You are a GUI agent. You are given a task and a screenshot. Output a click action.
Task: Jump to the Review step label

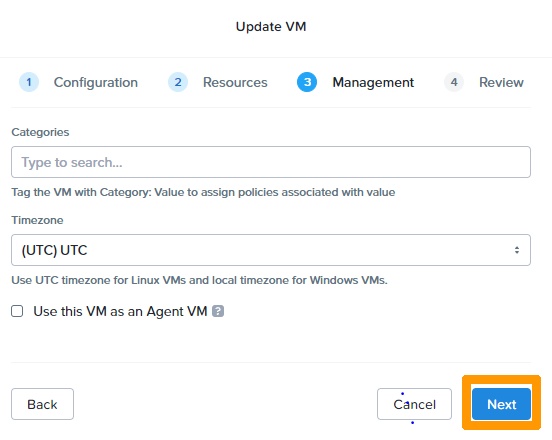(x=501, y=82)
